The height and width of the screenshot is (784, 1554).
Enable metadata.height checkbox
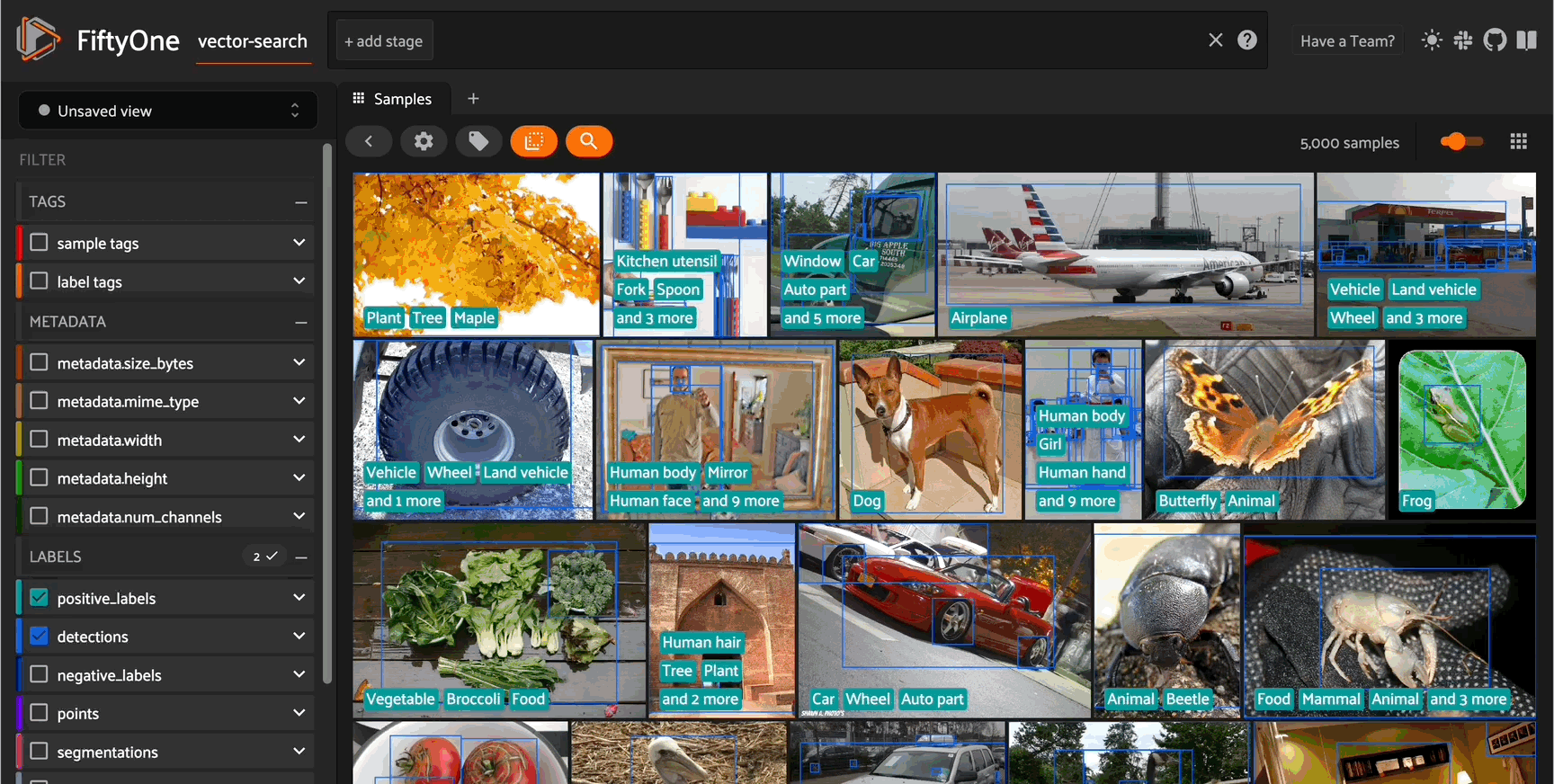pyautogui.click(x=39, y=478)
